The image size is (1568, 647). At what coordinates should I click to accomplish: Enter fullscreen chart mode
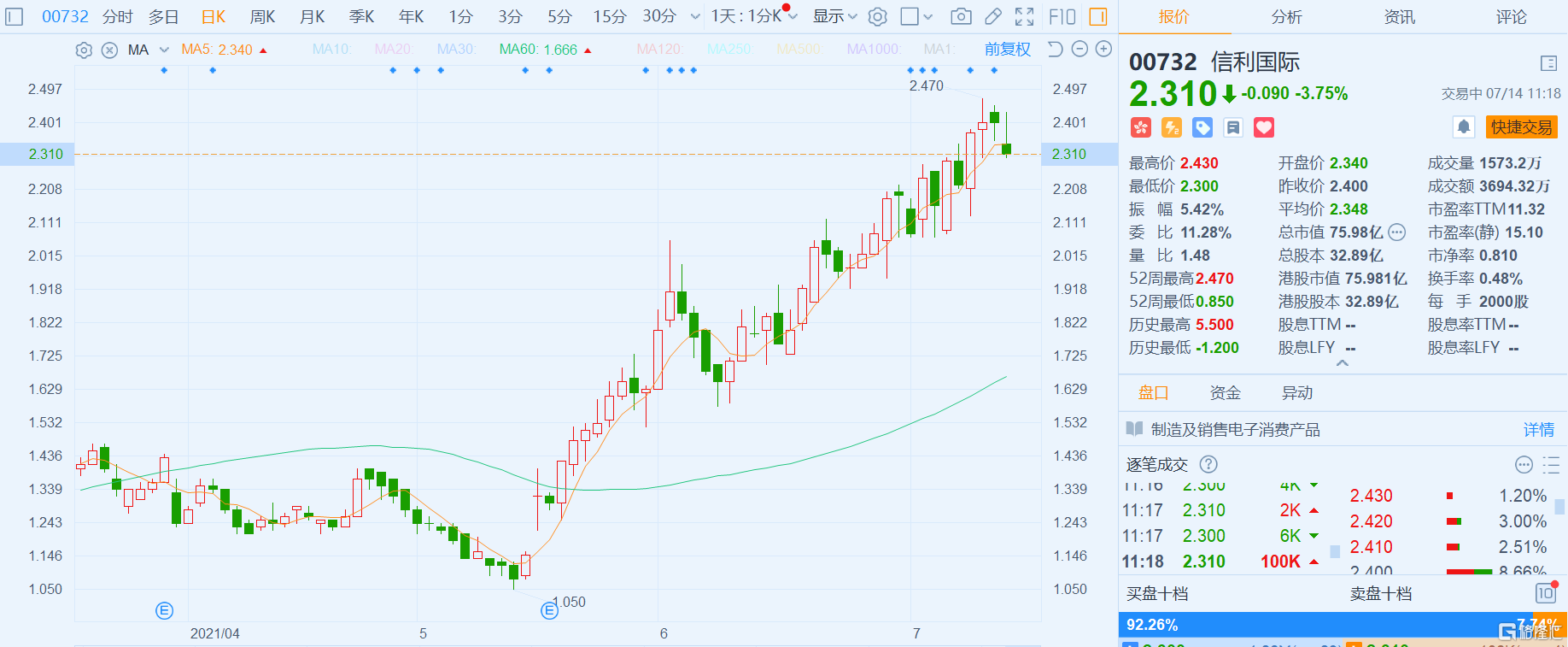[1024, 16]
